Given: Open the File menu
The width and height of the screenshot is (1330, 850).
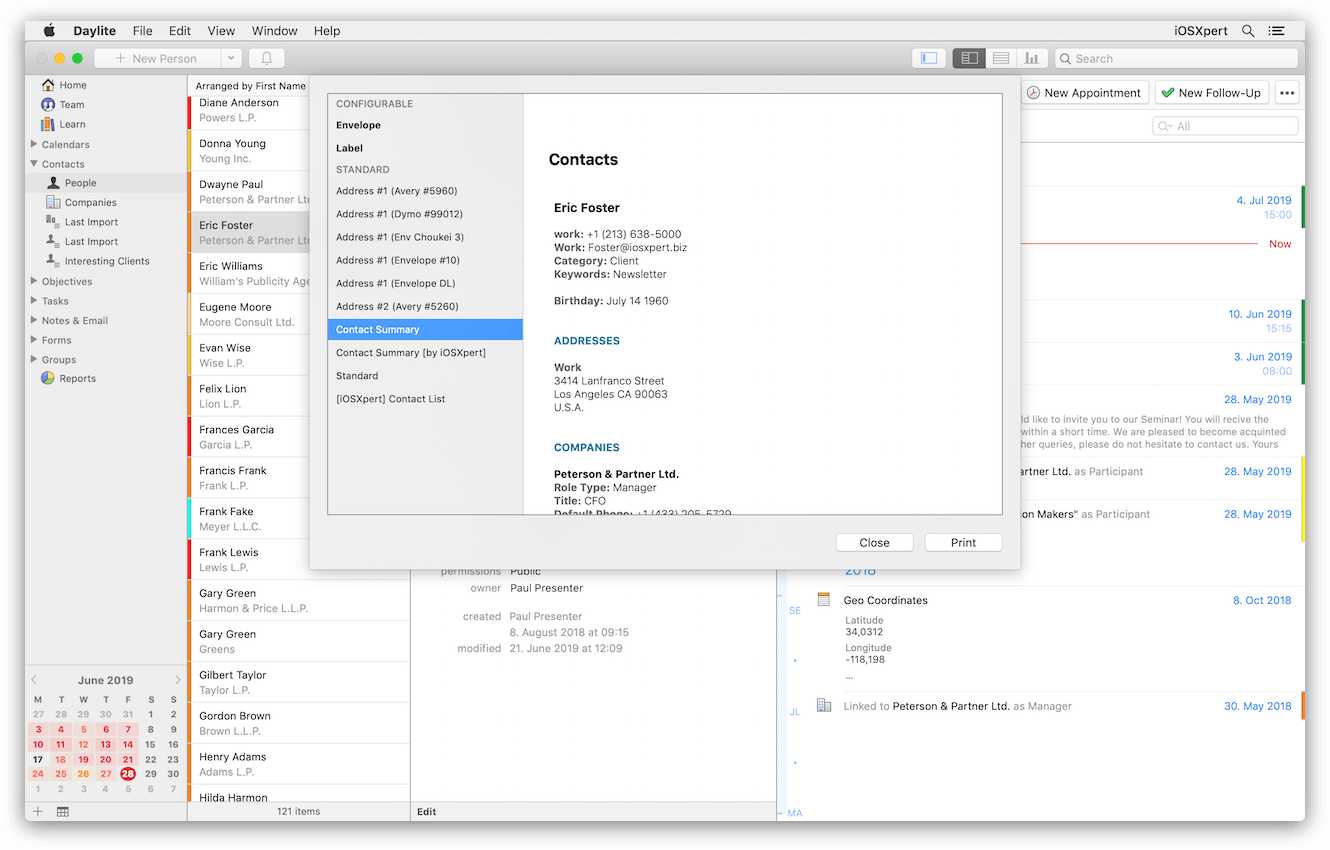Looking at the screenshot, I should (x=143, y=31).
